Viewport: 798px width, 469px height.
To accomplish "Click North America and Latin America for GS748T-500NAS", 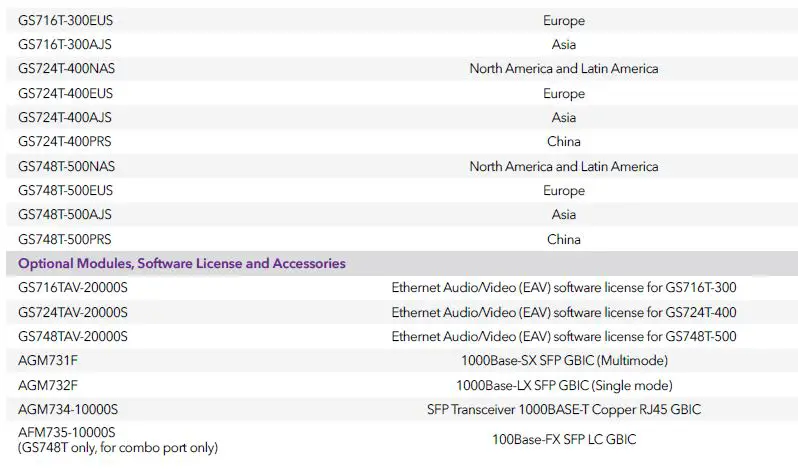I will point(563,166).
